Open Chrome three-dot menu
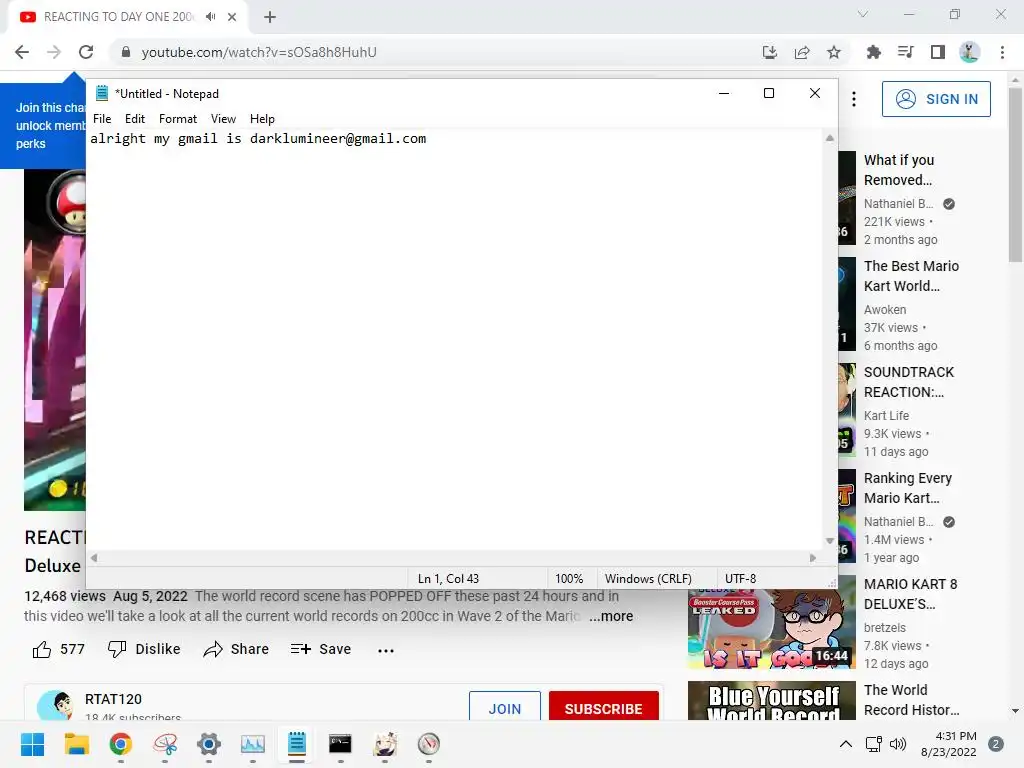This screenshot has height=768, width=1024. pos(1002,52)
